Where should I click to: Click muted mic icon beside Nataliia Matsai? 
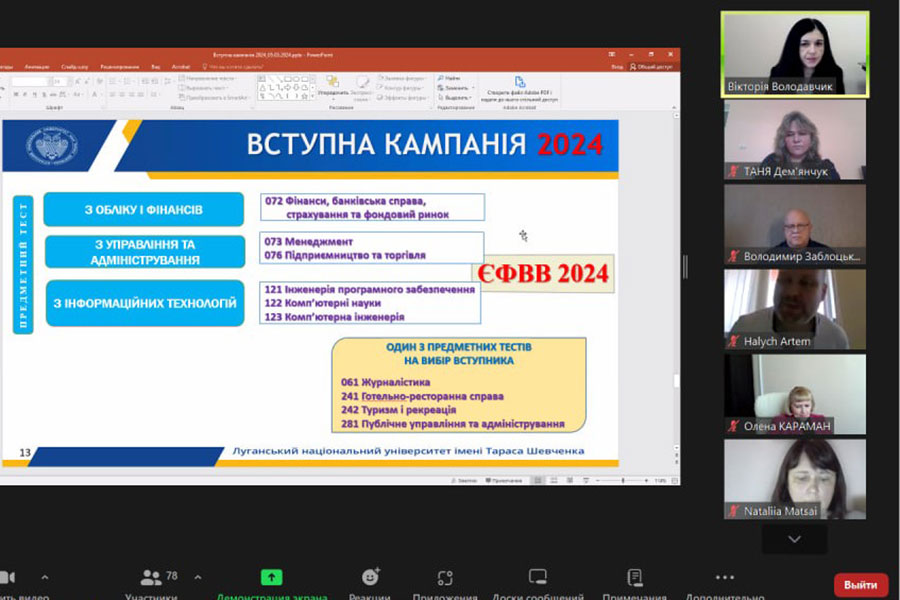coord(734,511)
